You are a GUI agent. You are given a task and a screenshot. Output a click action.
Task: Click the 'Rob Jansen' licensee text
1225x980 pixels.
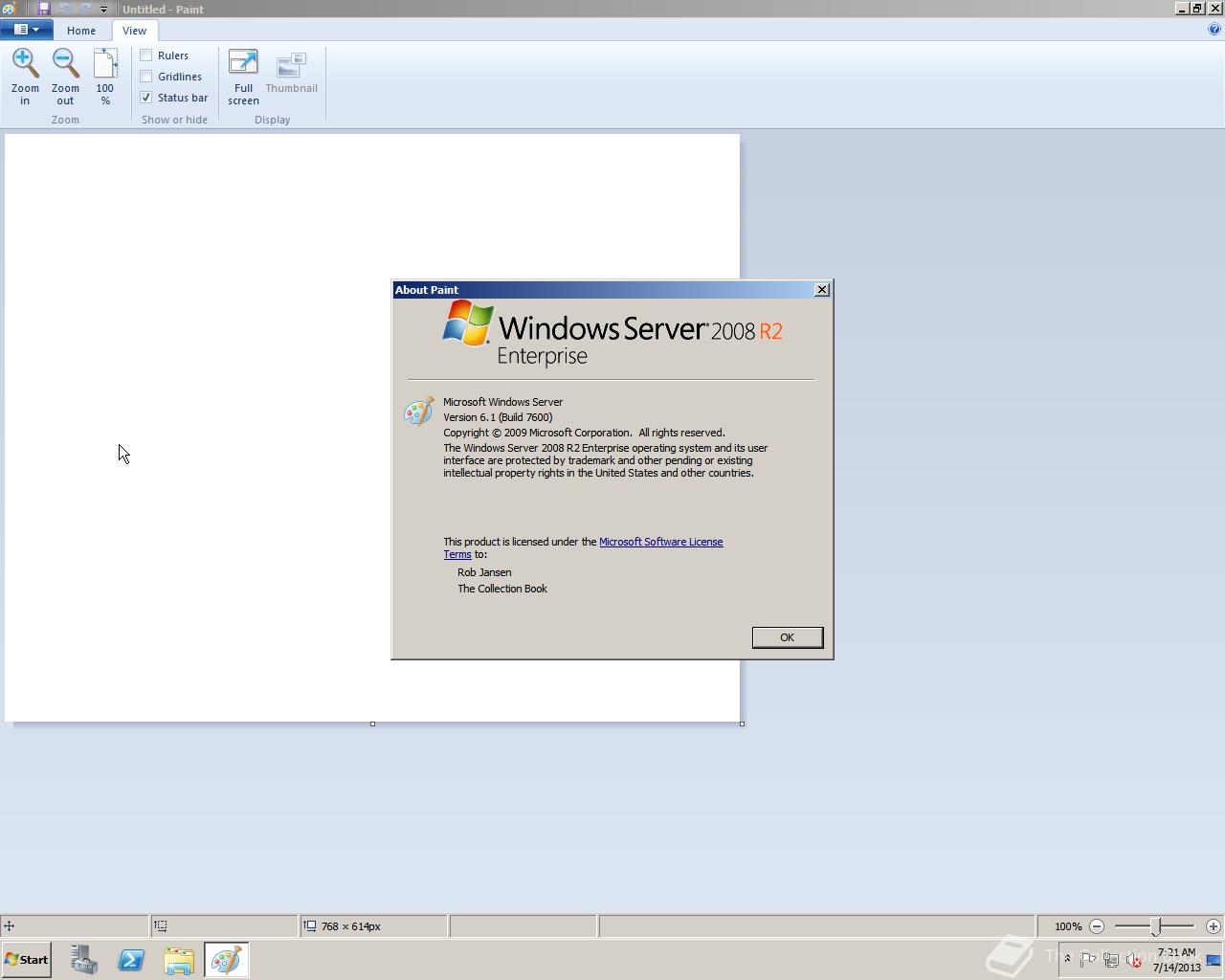point(484,572)
